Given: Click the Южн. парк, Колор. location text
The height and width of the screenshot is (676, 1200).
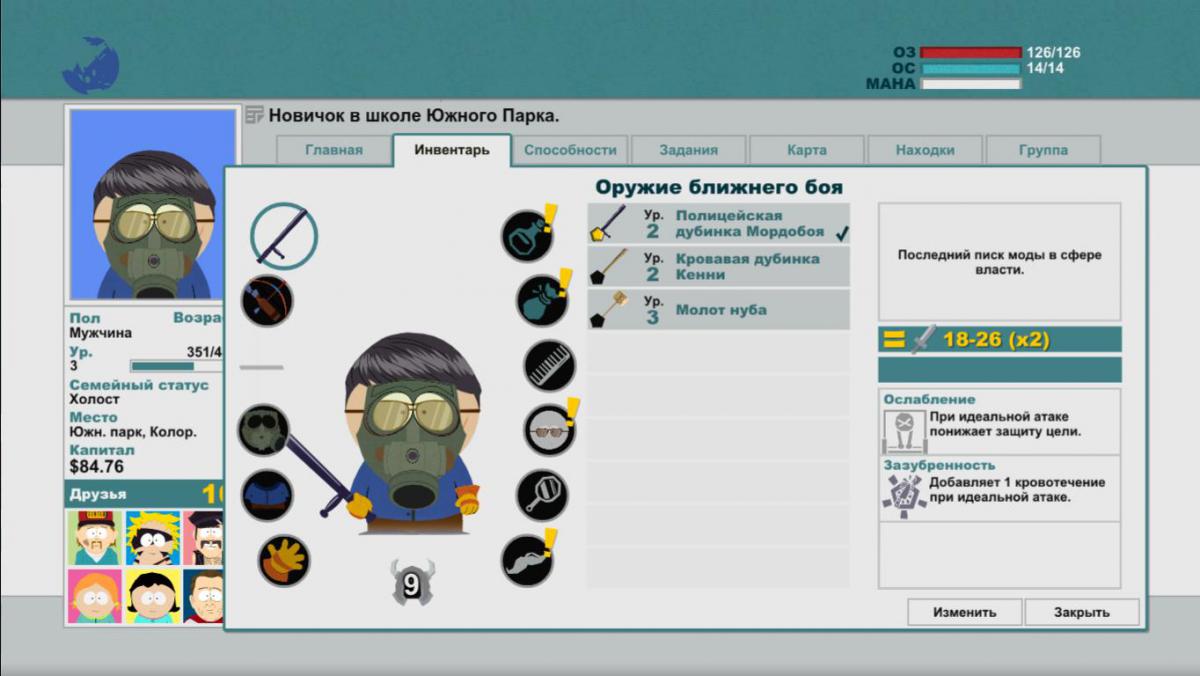Looking at the screenshot, I should tap(133, 432).
